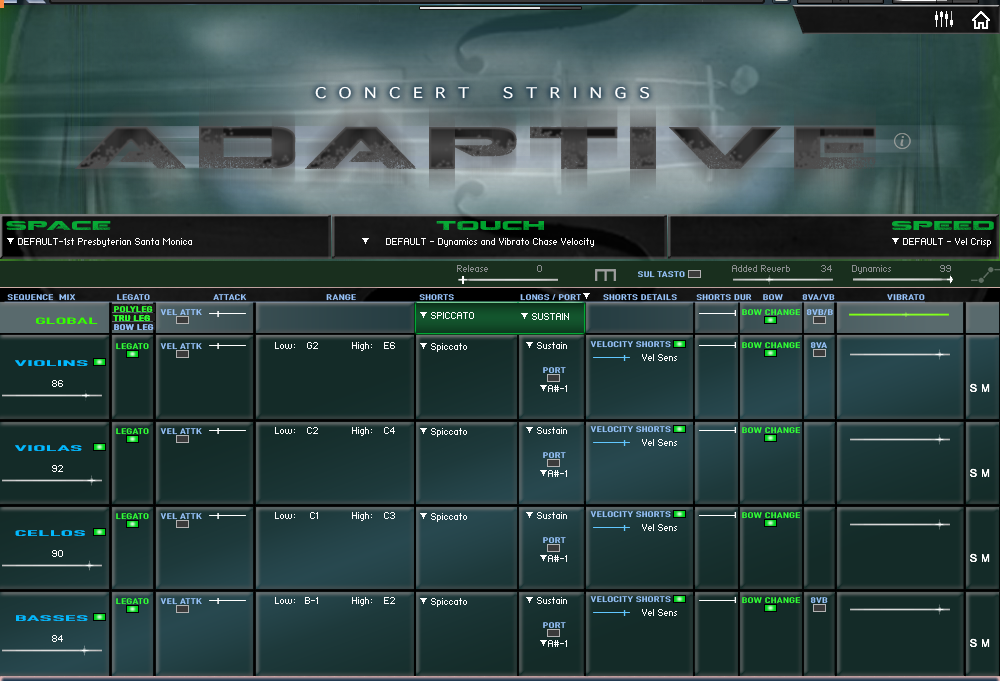Toggle VEL ATTK checkbox in Global row
The height and width of the screenshot is (681, 1000).
point(182,320)
